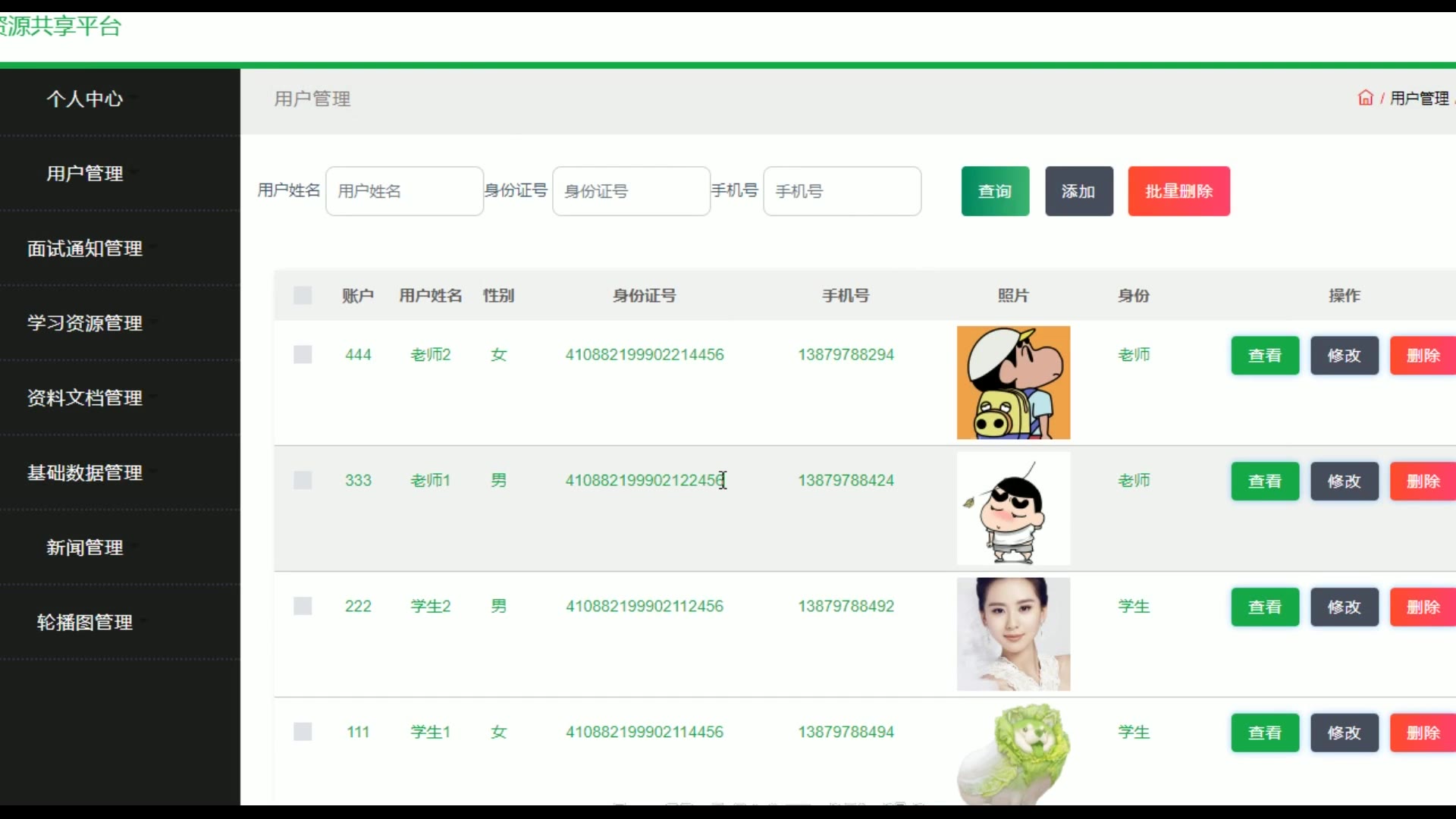Click the 添加 add user button
The height and width of the screenshot is (819, 1456).
1078,191
